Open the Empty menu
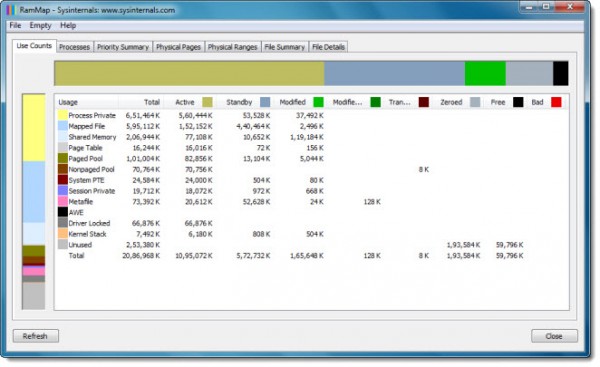 coord(40,26)
